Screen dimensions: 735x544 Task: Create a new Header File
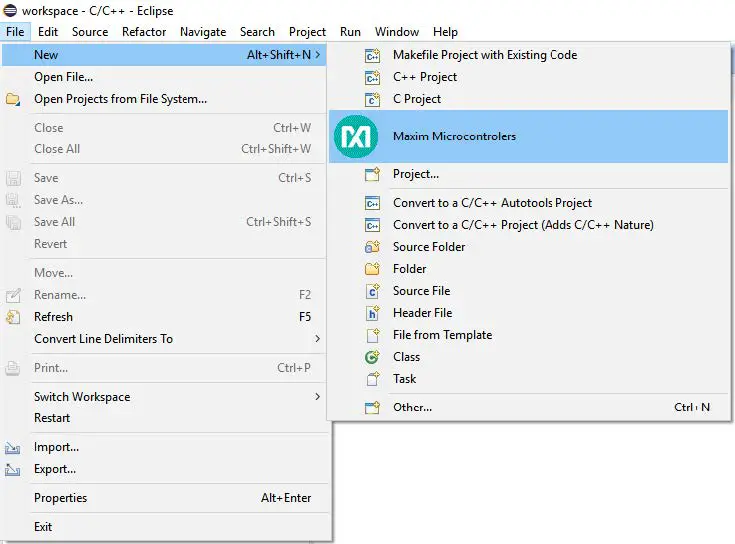528,313
